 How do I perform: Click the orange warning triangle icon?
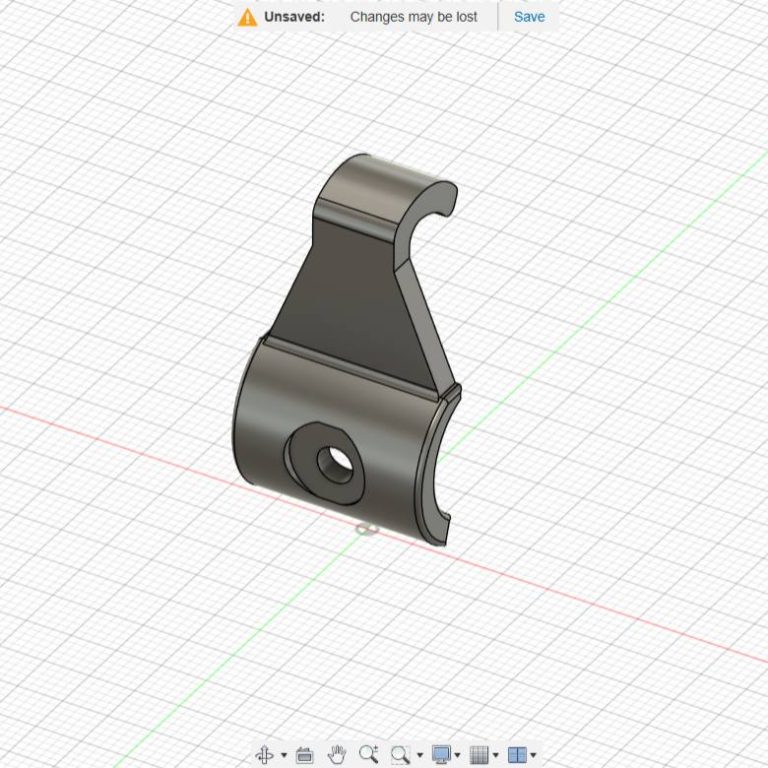pos(247,17)
